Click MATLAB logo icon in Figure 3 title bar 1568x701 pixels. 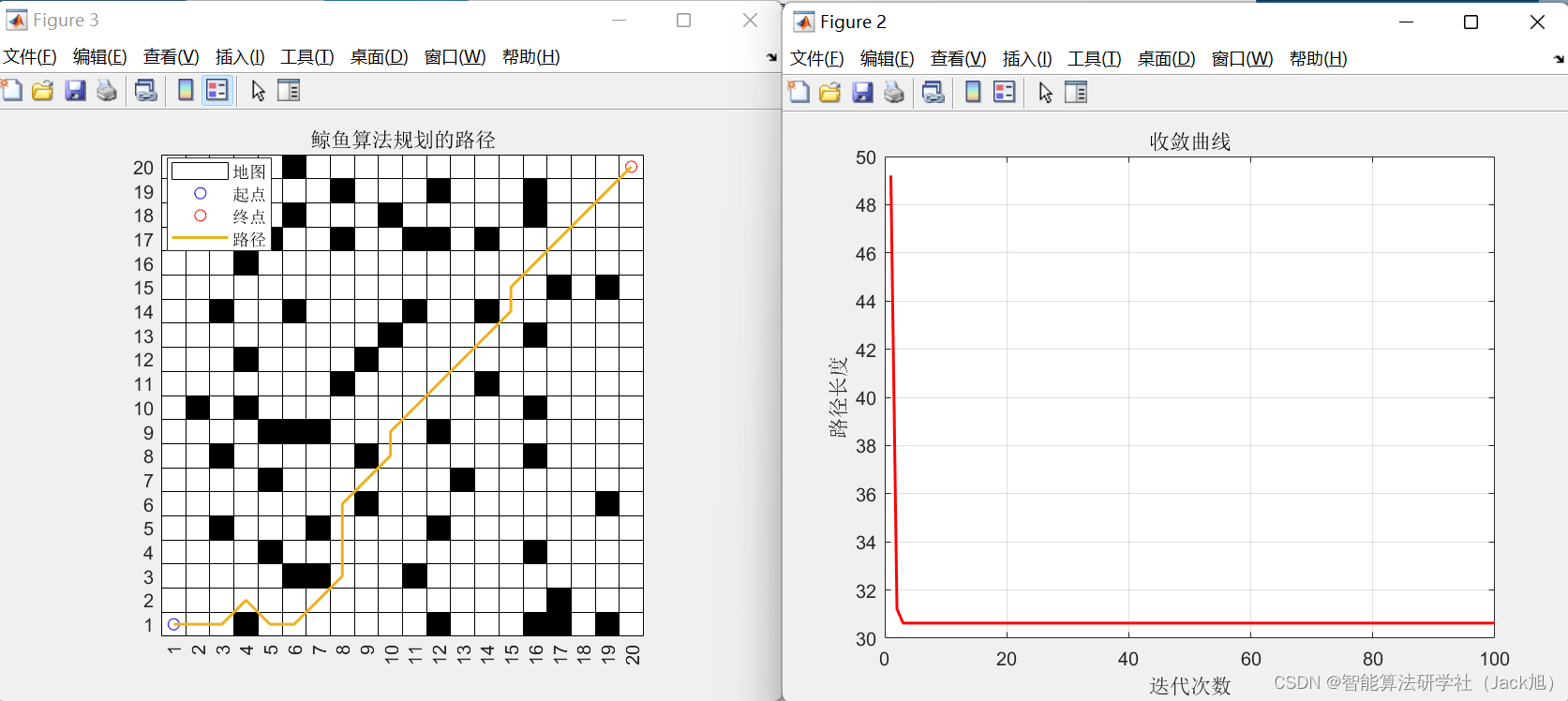pos(16,20)
